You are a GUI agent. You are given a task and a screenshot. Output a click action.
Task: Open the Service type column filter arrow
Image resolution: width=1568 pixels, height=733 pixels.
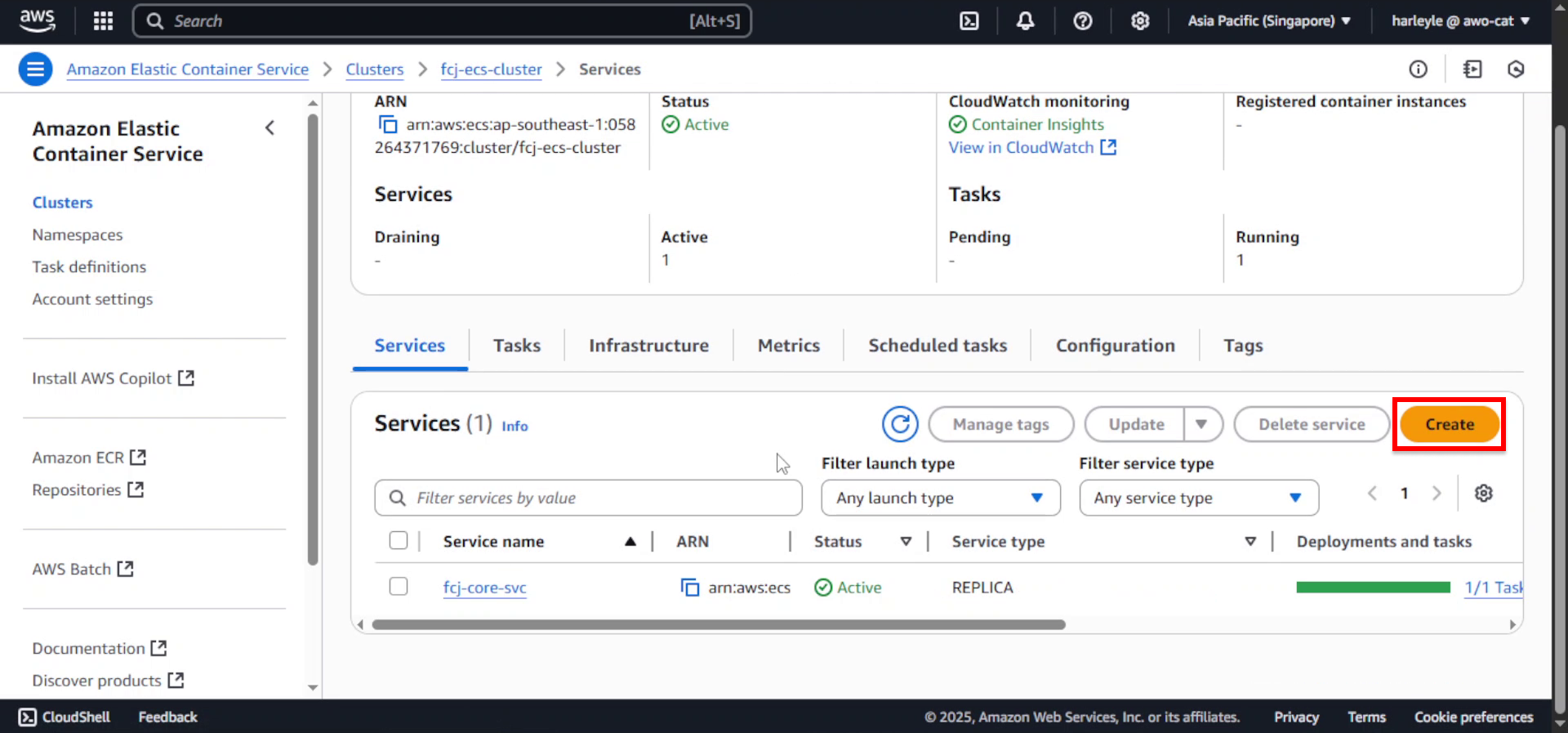[1250, 542]
